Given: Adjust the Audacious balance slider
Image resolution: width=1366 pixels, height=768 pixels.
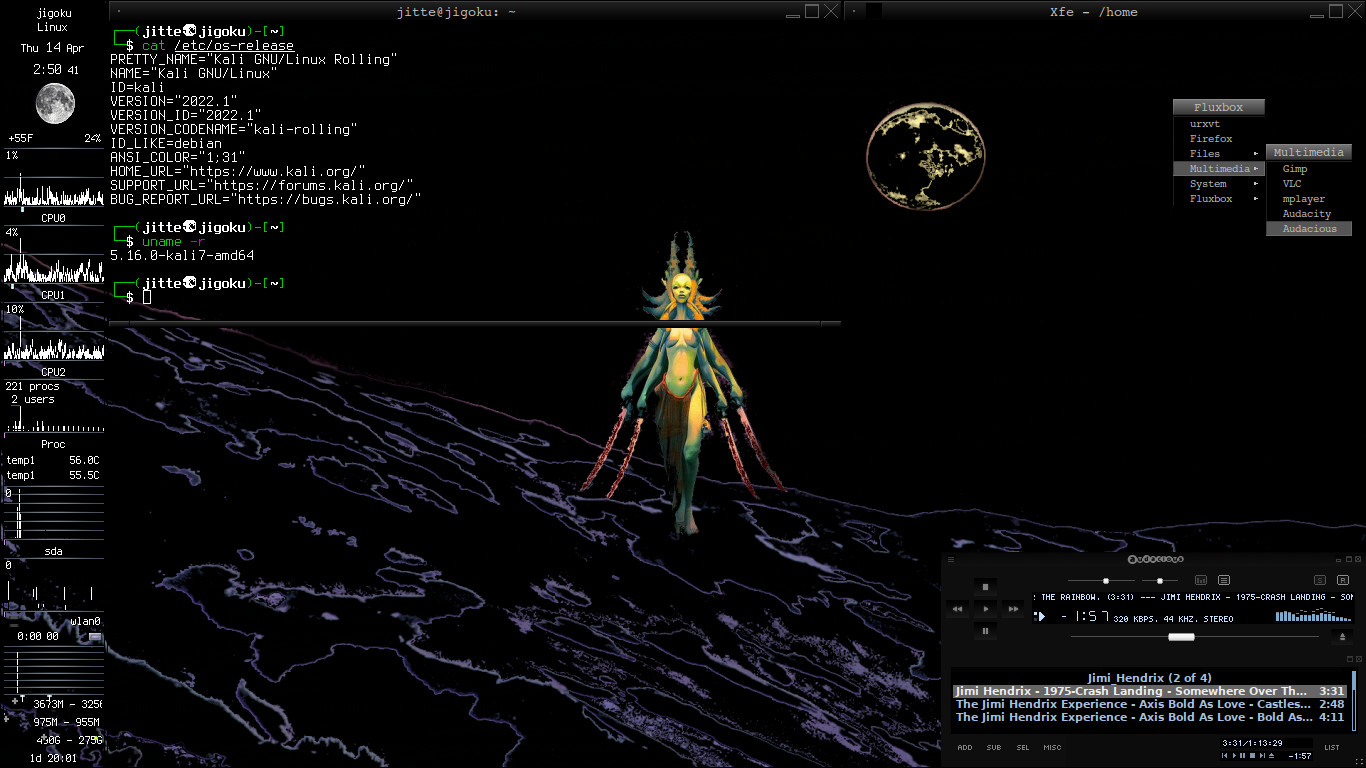Looking at the screenshot, I should (1160, 581).
